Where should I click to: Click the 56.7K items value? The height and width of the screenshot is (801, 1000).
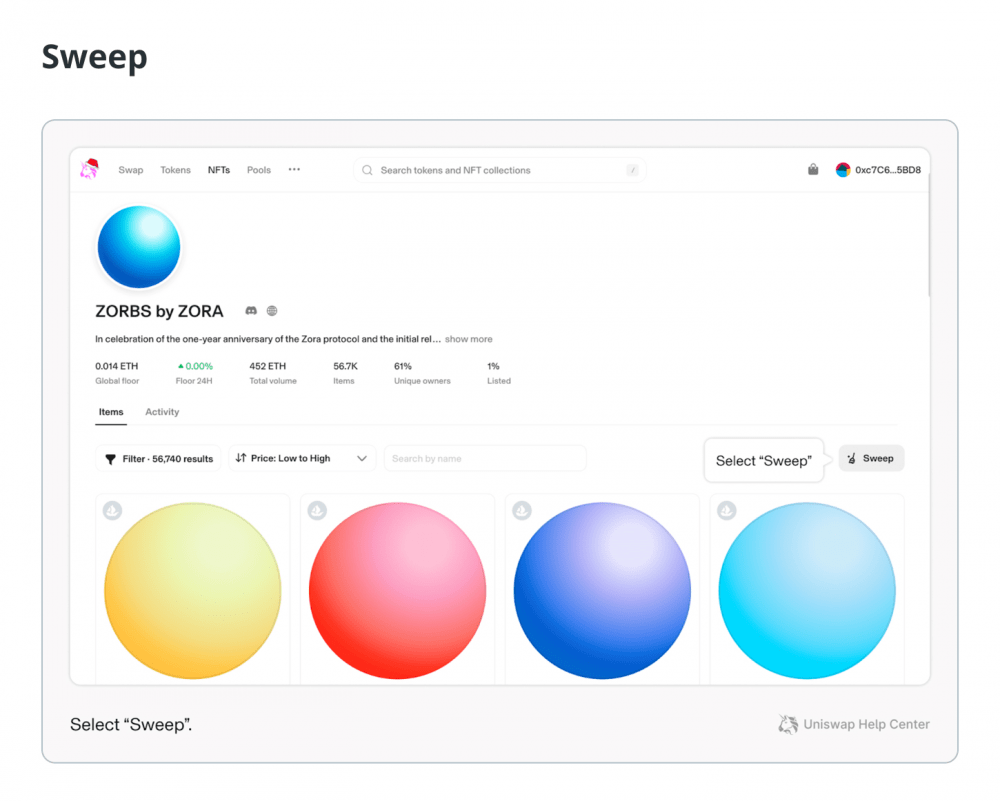(346, 366)
